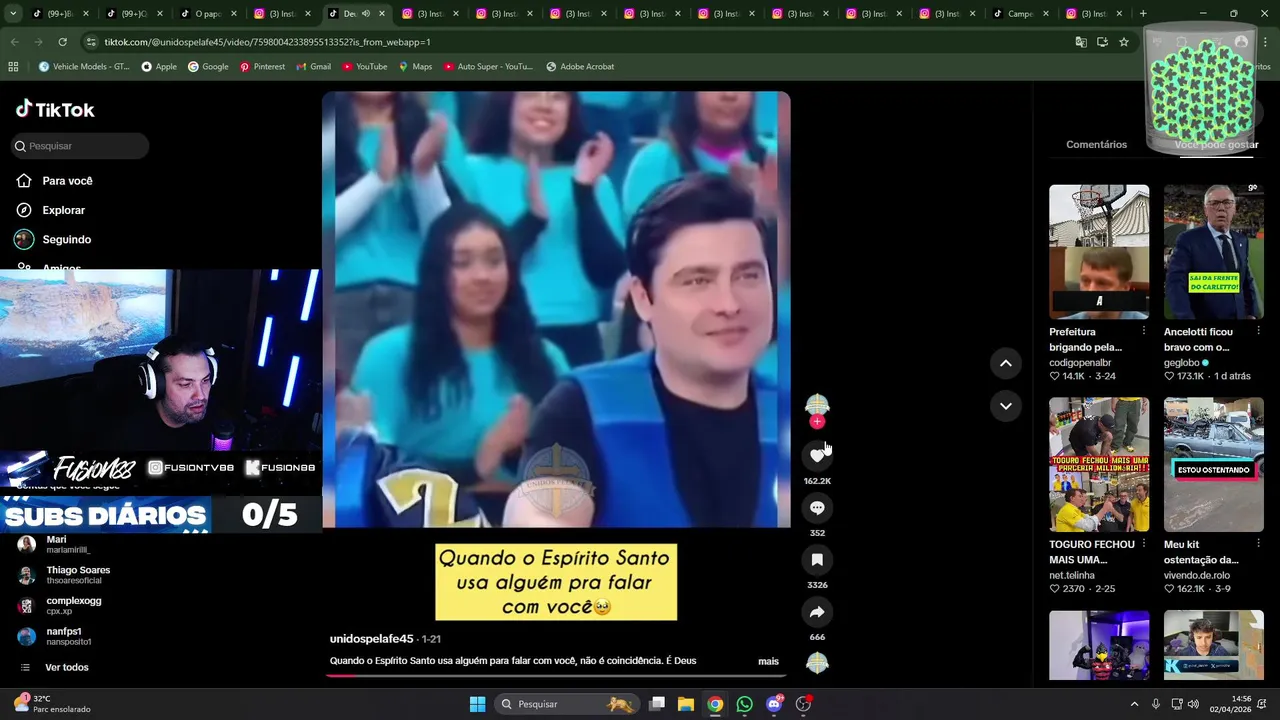Screen dimensions: 1280x720
Task: Open Ancelotti ficou bravo video thumbnail
Action: pos(1214,252)
